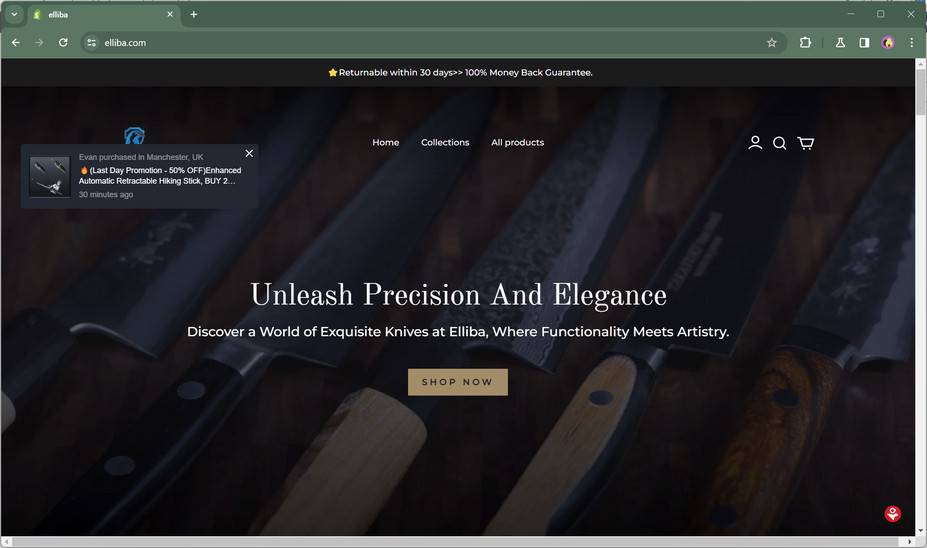927x548 pixels.
Task: Open the site search icon
Action: pyautogui.click(x=779, y=143)
